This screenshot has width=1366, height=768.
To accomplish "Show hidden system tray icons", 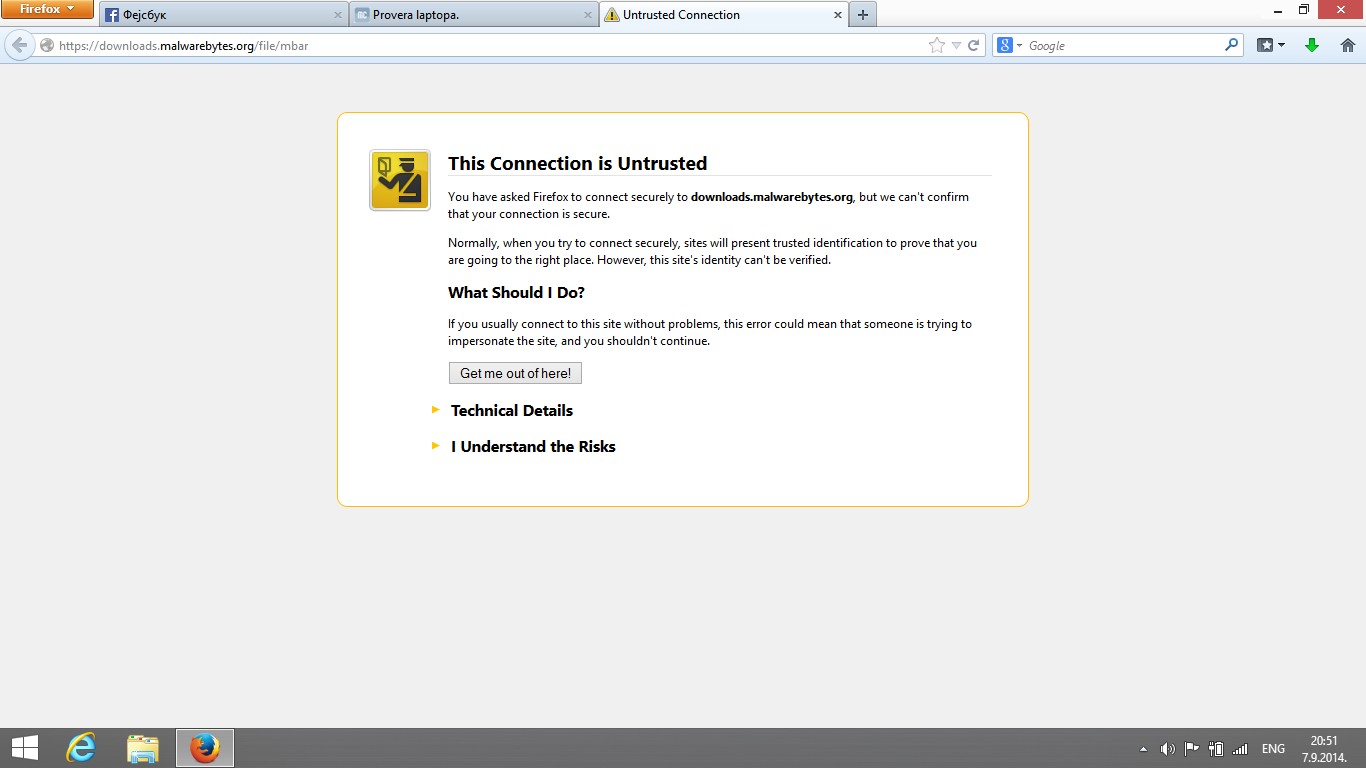I will click(x=1144, y=749).
